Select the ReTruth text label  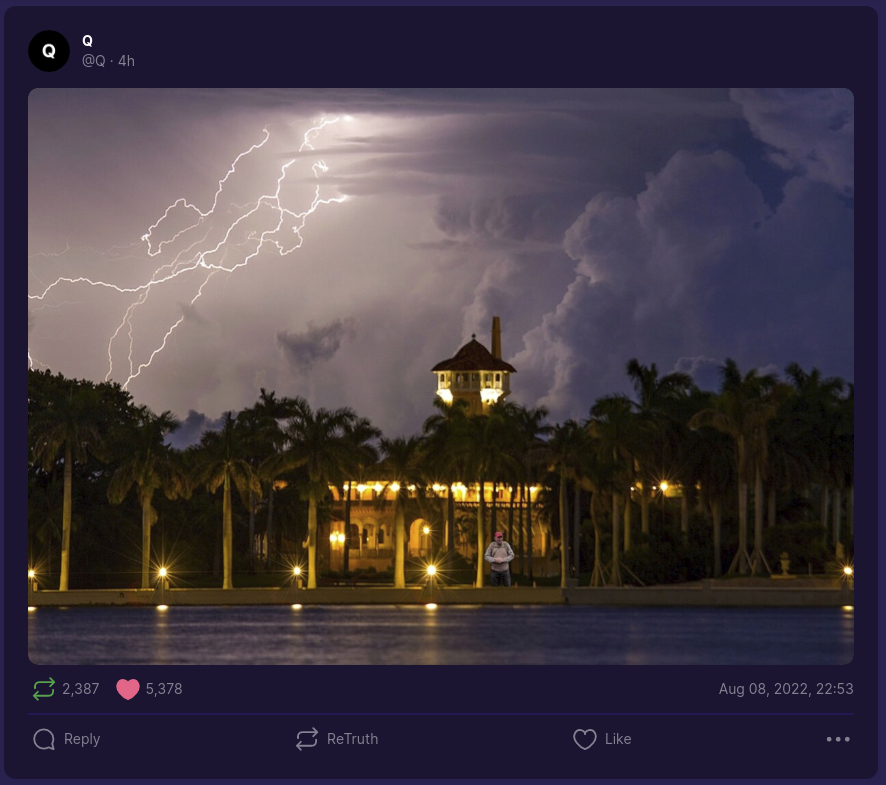tap(353, 739)
